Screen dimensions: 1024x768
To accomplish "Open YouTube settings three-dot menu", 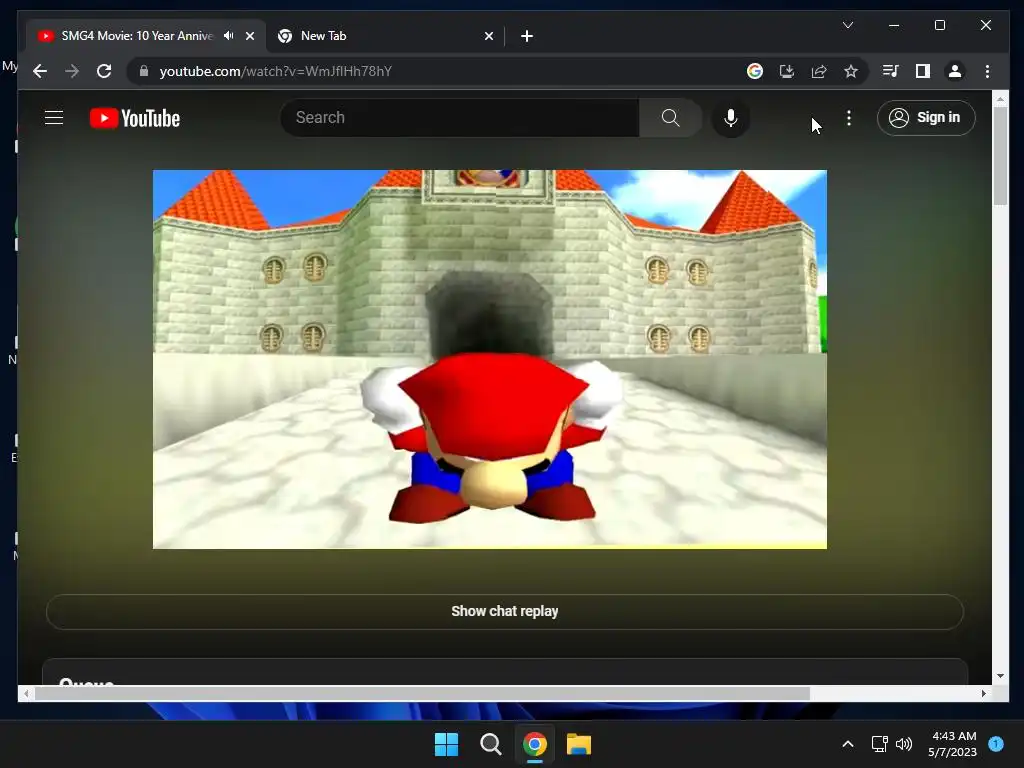I will tap(848, 118).
